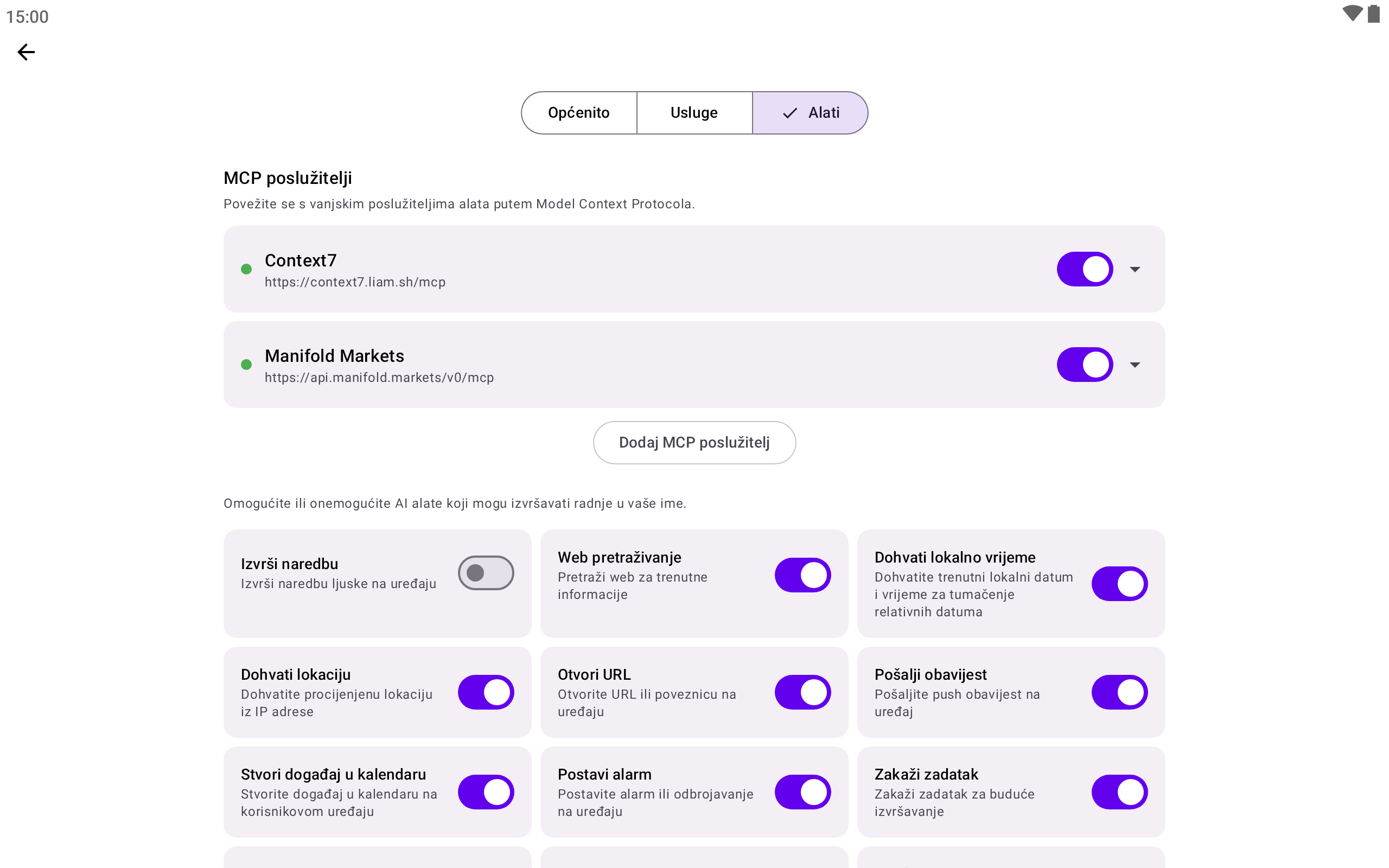Disable Dohvati lokalno vrijeme switch
Image resolution: width=1389 pixels, height=868 pixels.
pos(1119,584)
